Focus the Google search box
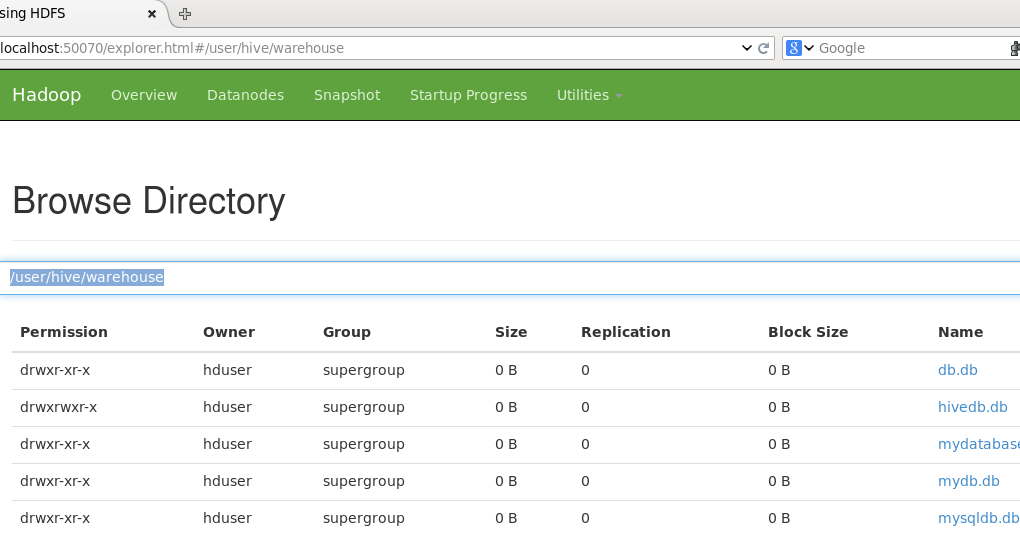This screenshot has height=535, width=1020. click(x=911, y=48)
